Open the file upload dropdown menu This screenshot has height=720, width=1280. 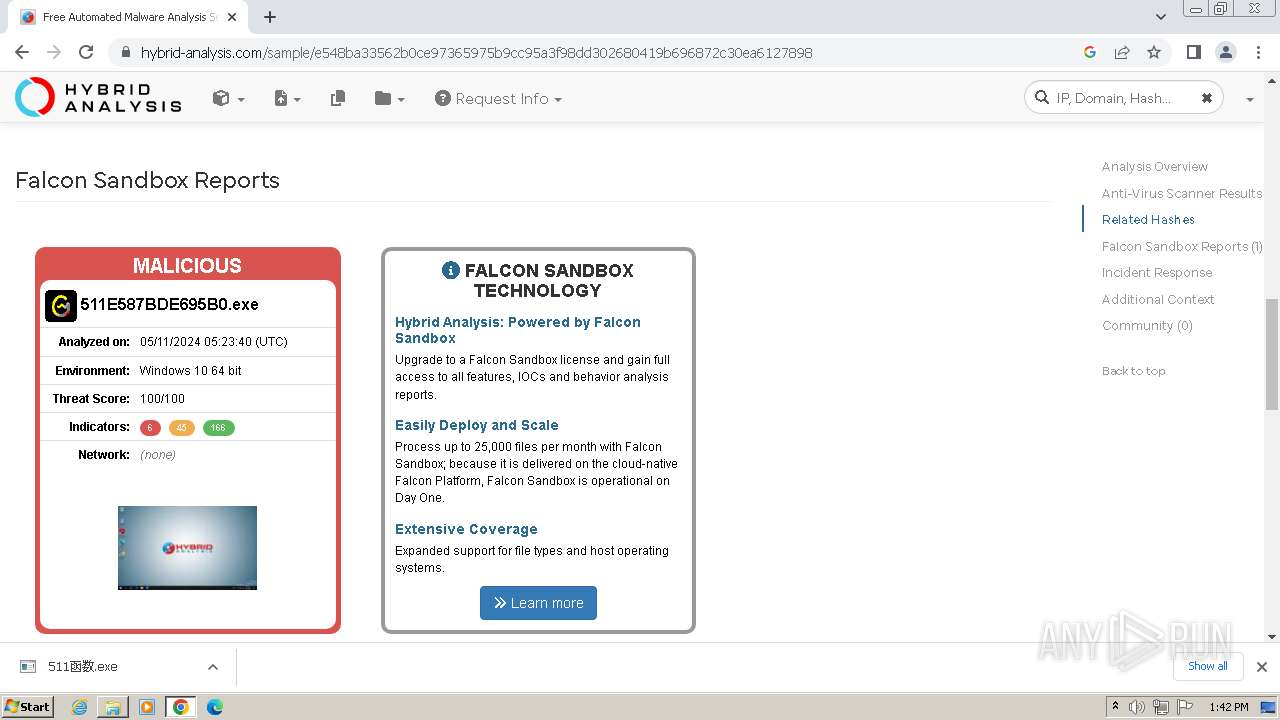point(287,98)
